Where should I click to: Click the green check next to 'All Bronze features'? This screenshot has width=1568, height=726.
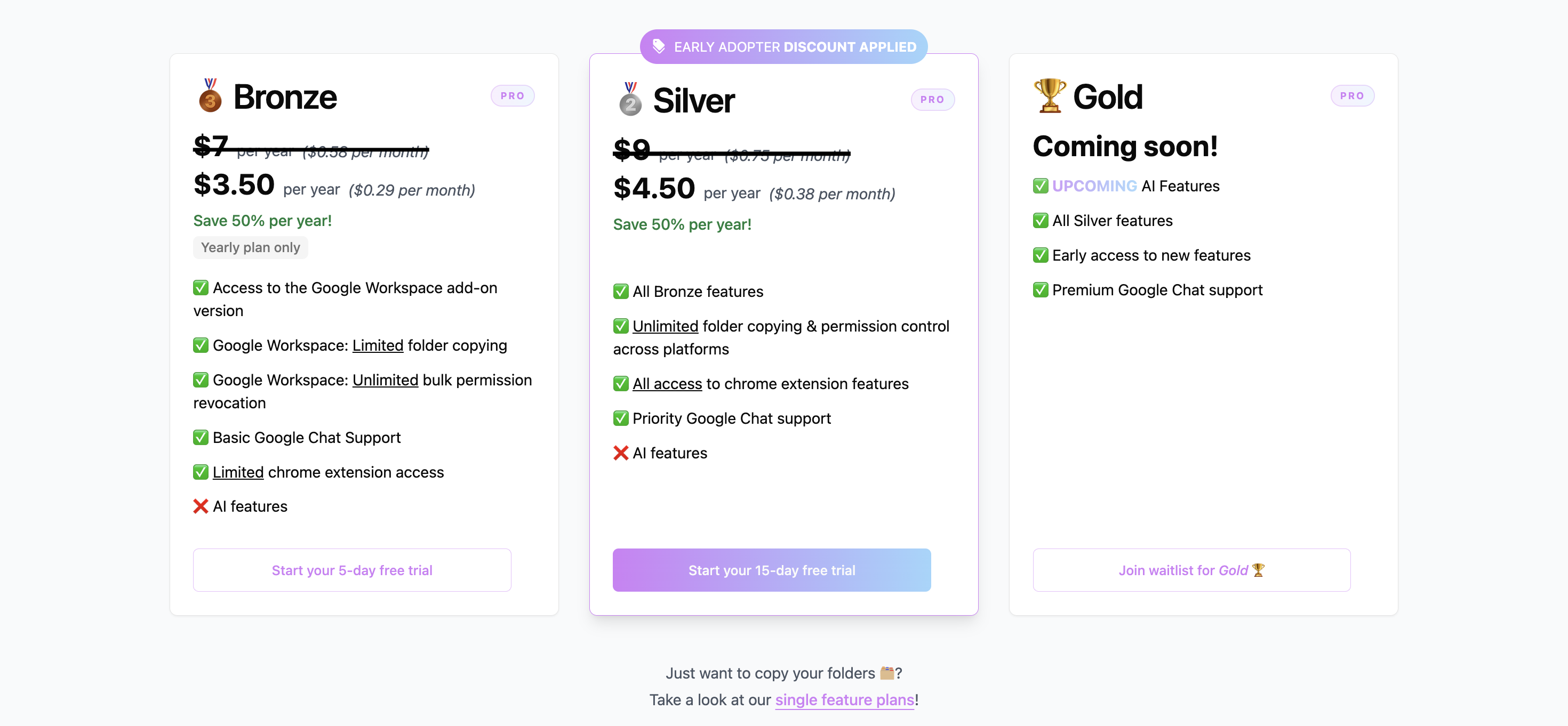pyautogui.click(x=620, y=292)
